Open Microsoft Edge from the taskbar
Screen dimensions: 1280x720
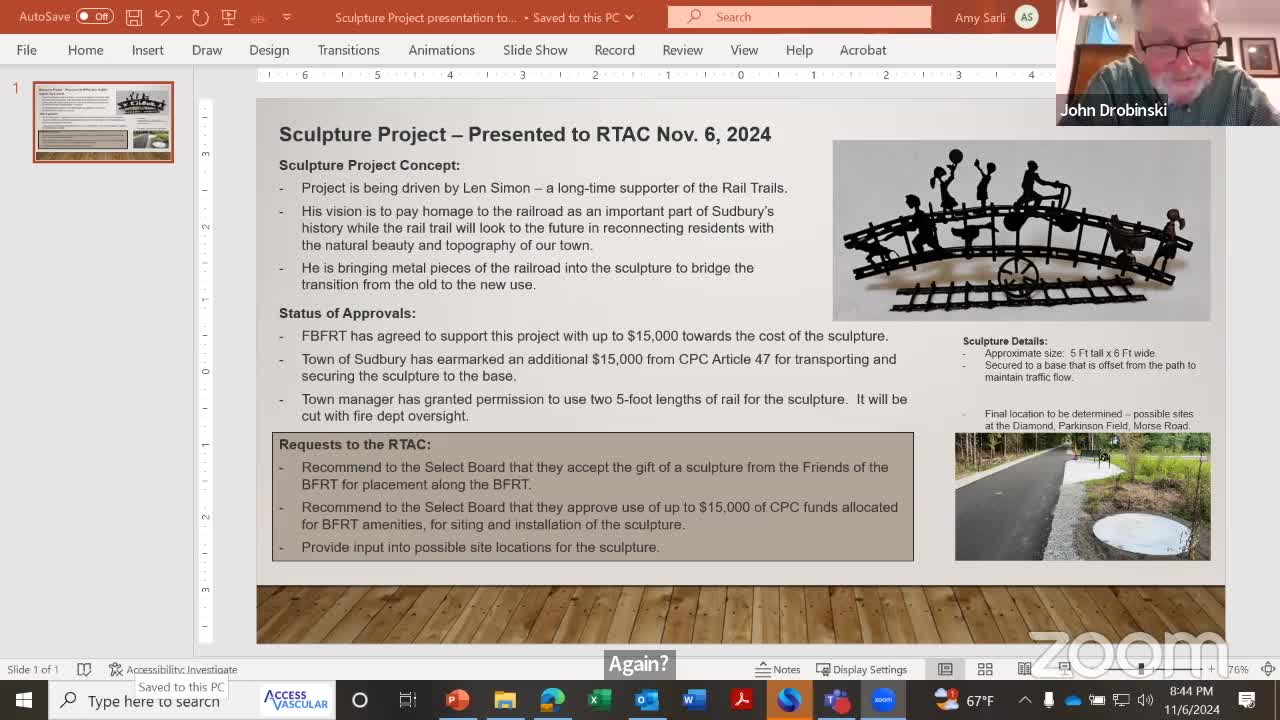[553, 700]
